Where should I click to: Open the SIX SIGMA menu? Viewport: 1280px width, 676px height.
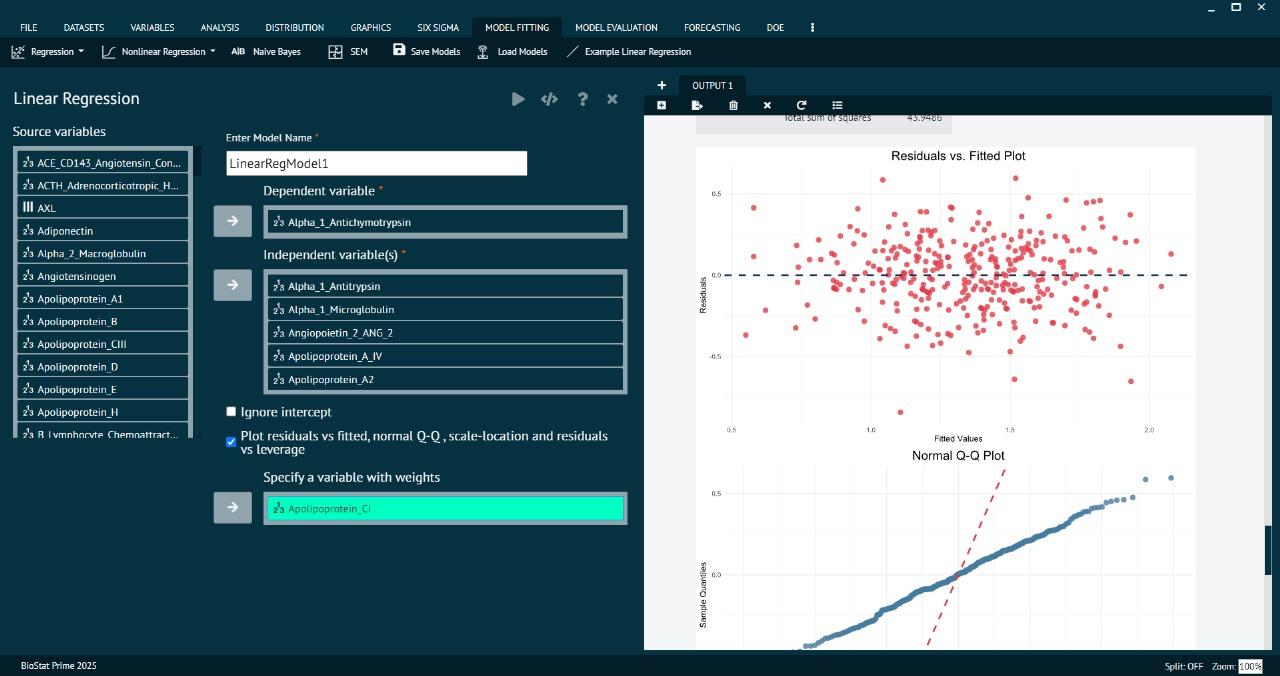click(438, 27)
